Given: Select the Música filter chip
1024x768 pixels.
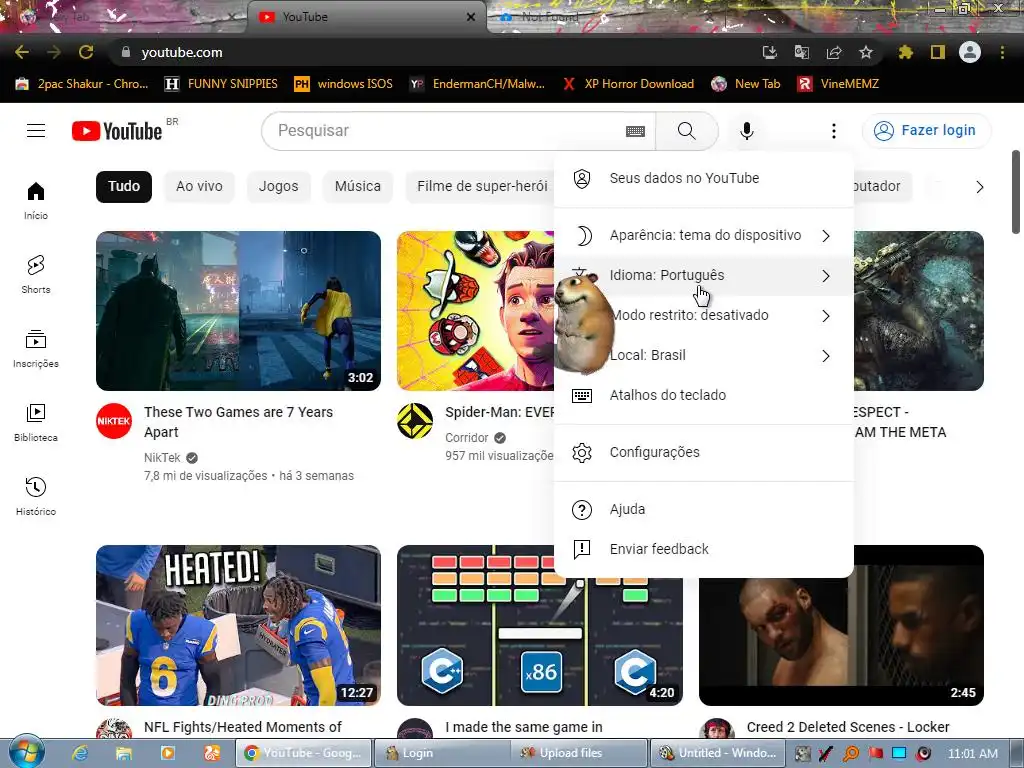Looking at the screenshot, I should (x=357, y=187).
